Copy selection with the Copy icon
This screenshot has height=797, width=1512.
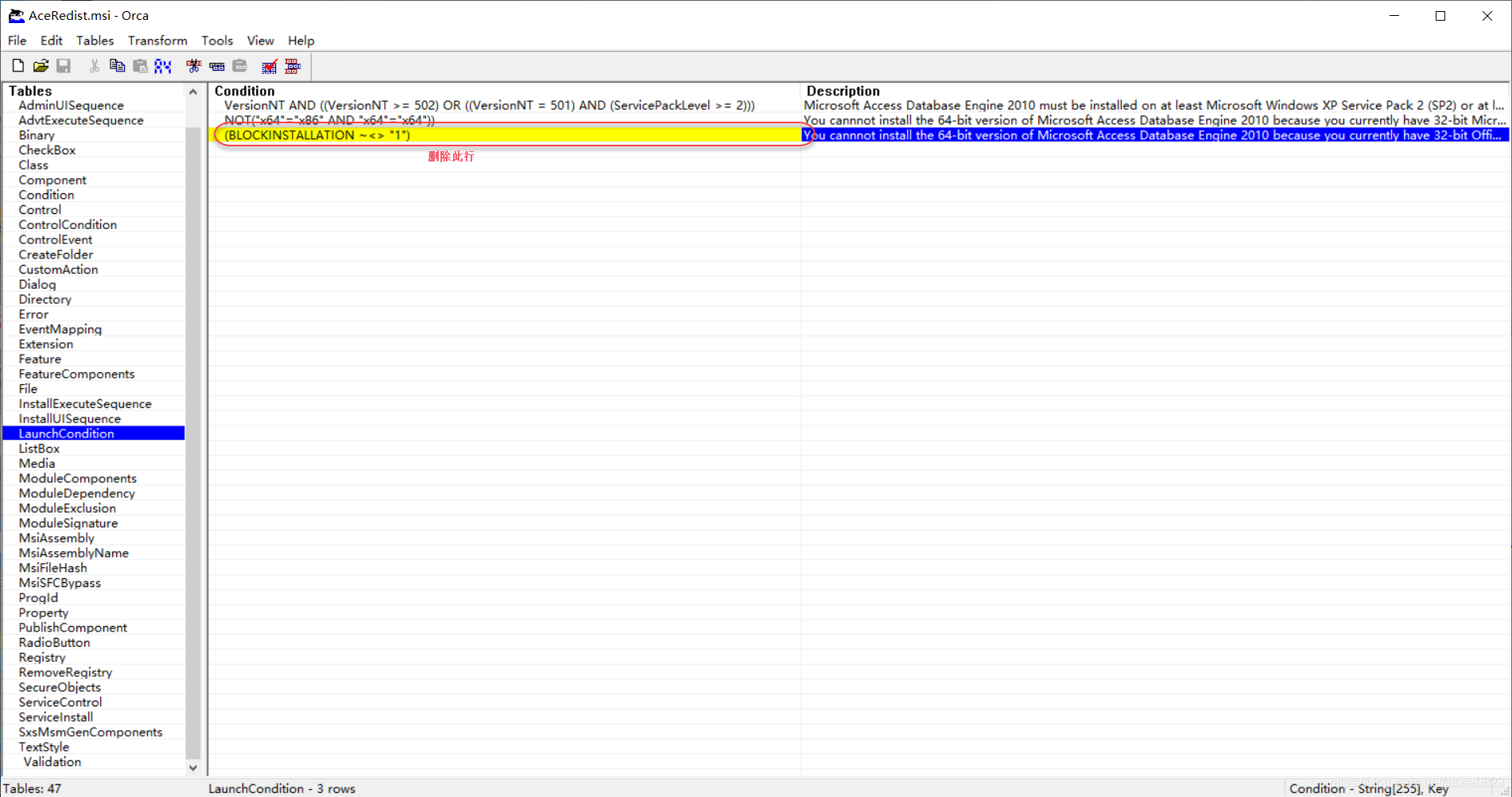(117, 66)
